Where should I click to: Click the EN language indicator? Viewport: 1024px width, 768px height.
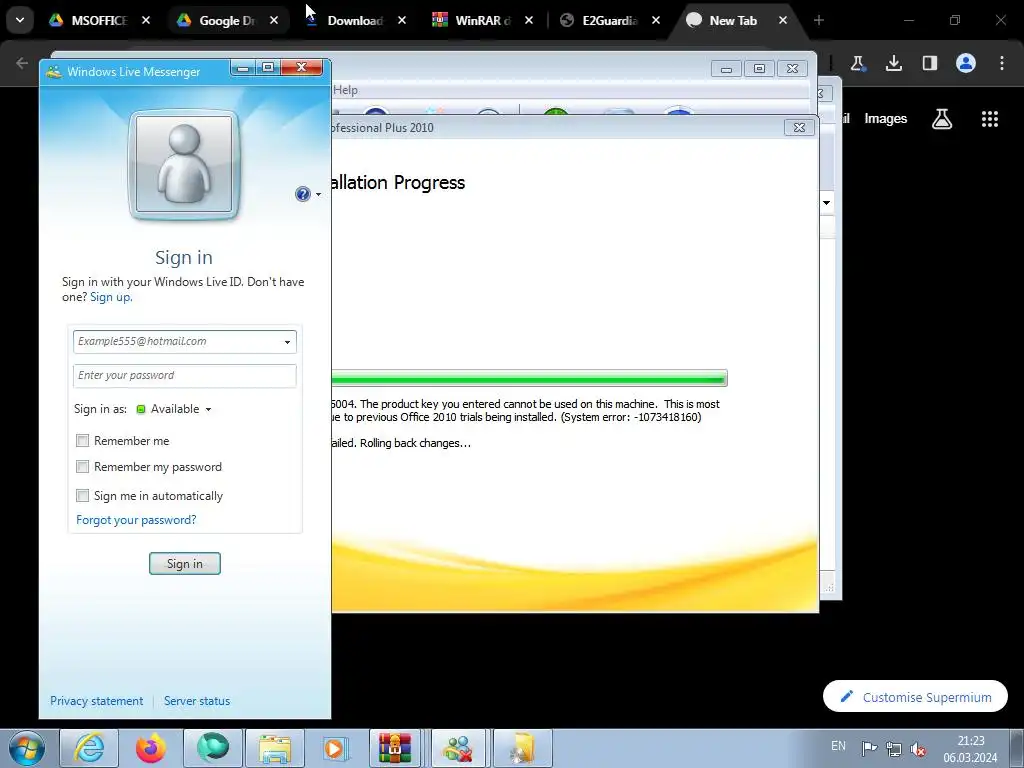(839, 746)
